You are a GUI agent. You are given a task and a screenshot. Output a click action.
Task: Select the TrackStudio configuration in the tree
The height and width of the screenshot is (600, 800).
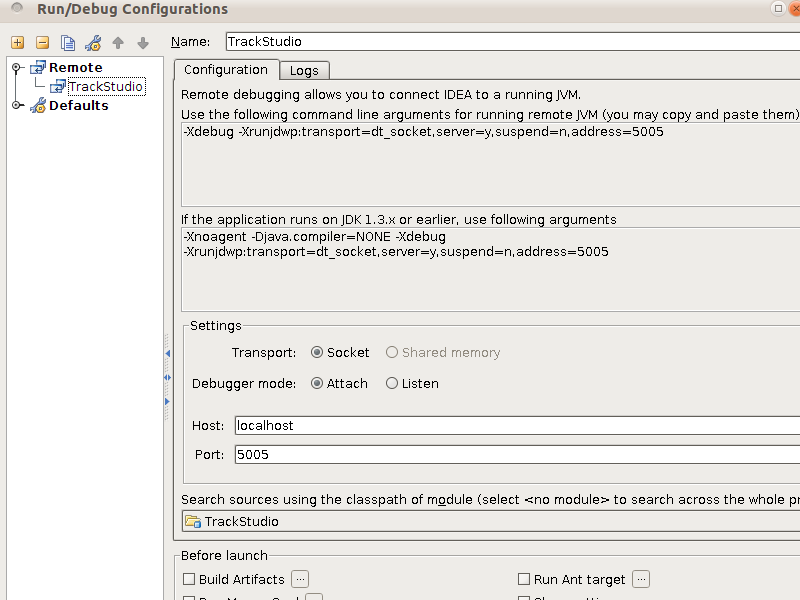click(106, 86)
